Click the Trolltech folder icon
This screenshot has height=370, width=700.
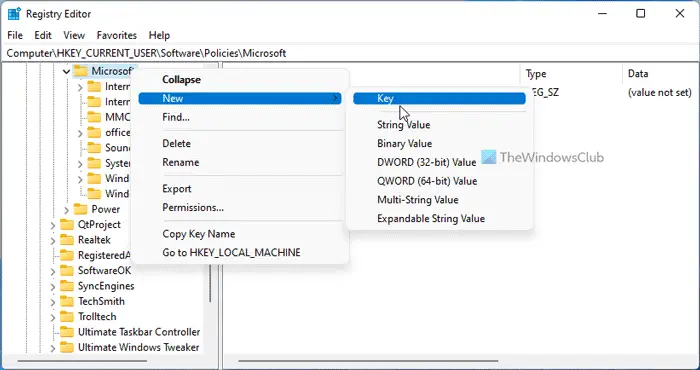(x=67, y=316)
